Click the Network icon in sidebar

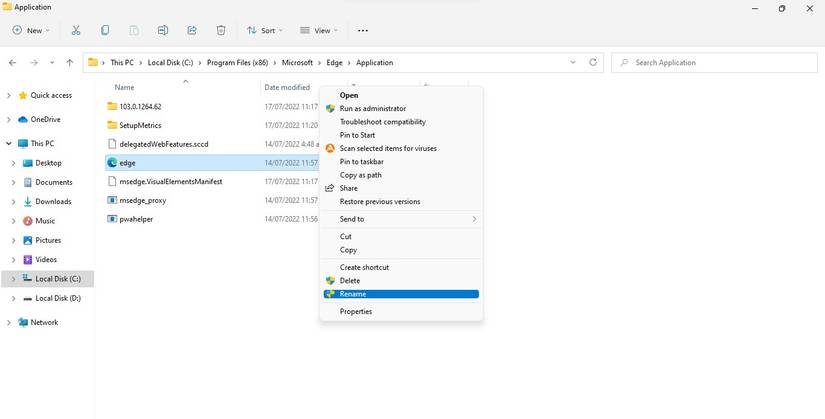[23, 322]
